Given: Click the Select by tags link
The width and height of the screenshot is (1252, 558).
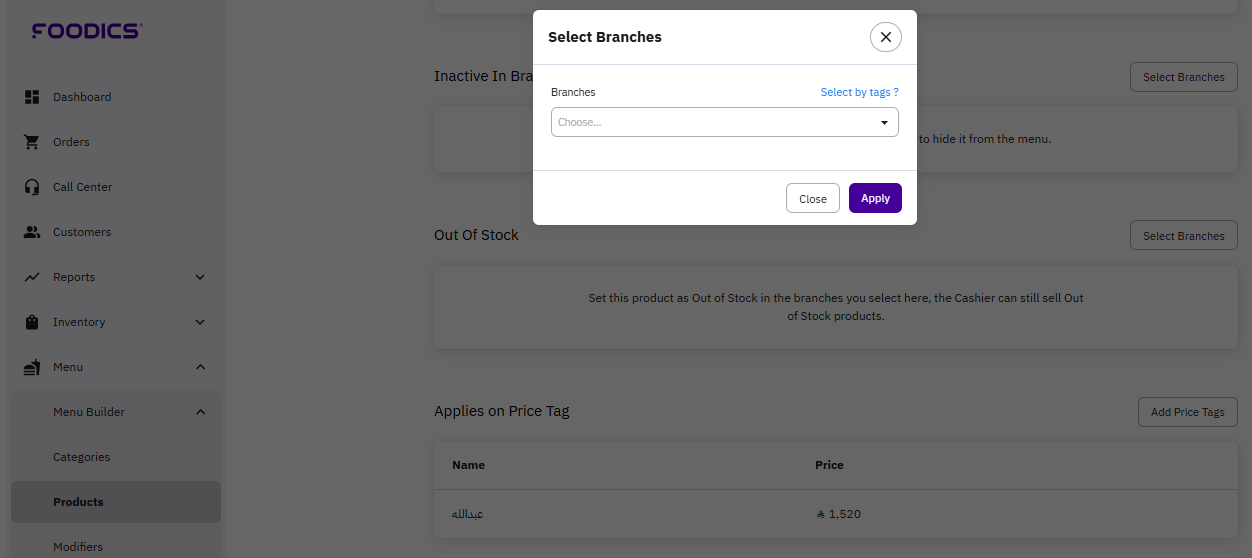Looking at the screenshot, I should click(859, 92).
